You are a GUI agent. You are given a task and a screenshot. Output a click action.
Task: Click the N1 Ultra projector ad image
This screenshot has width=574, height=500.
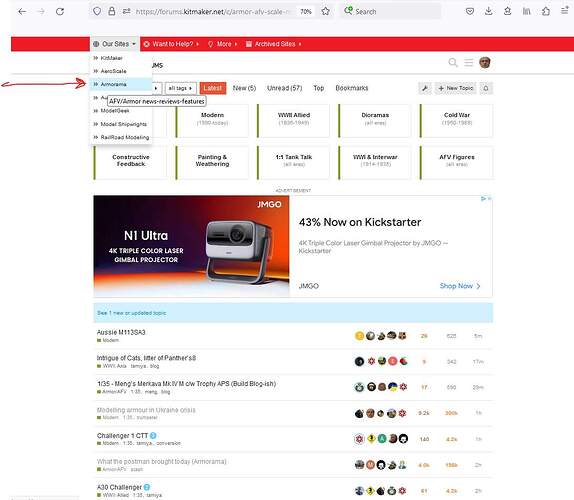(191, 246)
